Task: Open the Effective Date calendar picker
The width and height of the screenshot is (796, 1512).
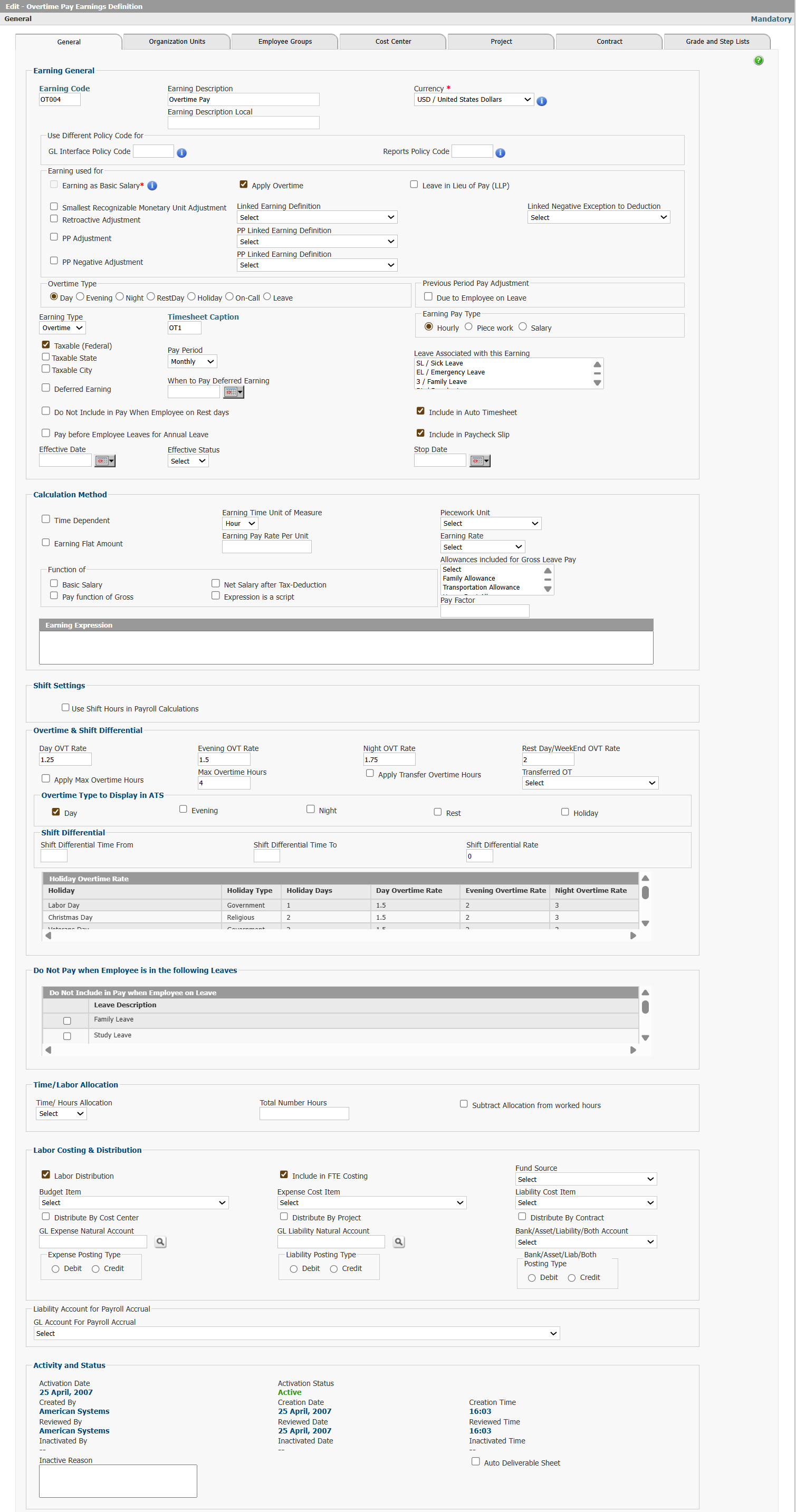Action: [105, 461]
